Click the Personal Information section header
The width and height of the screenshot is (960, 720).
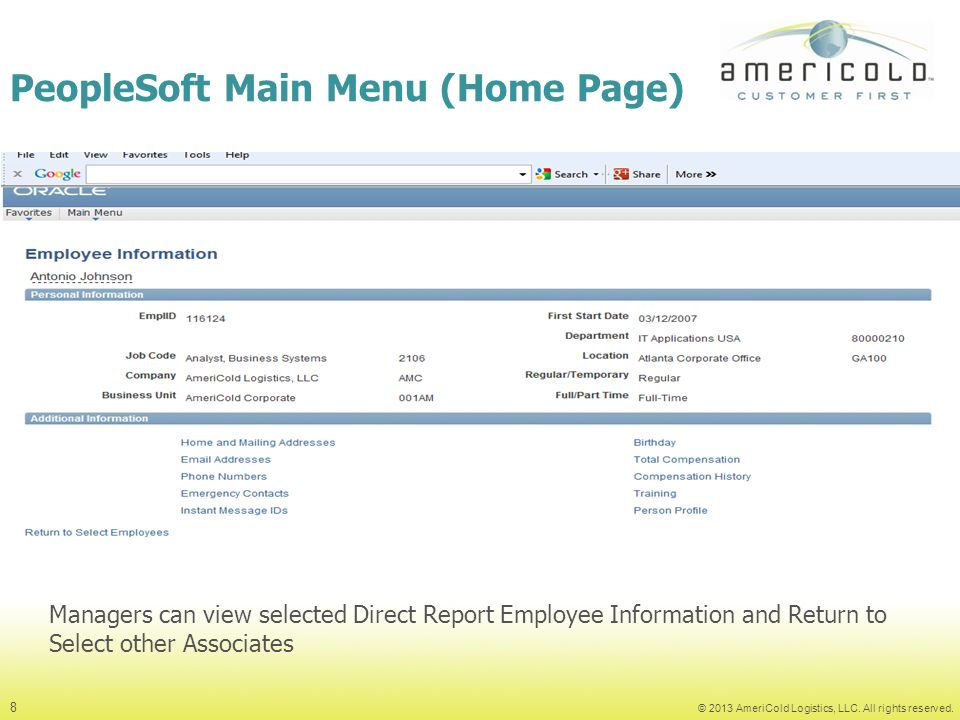(x=478, y=295)
